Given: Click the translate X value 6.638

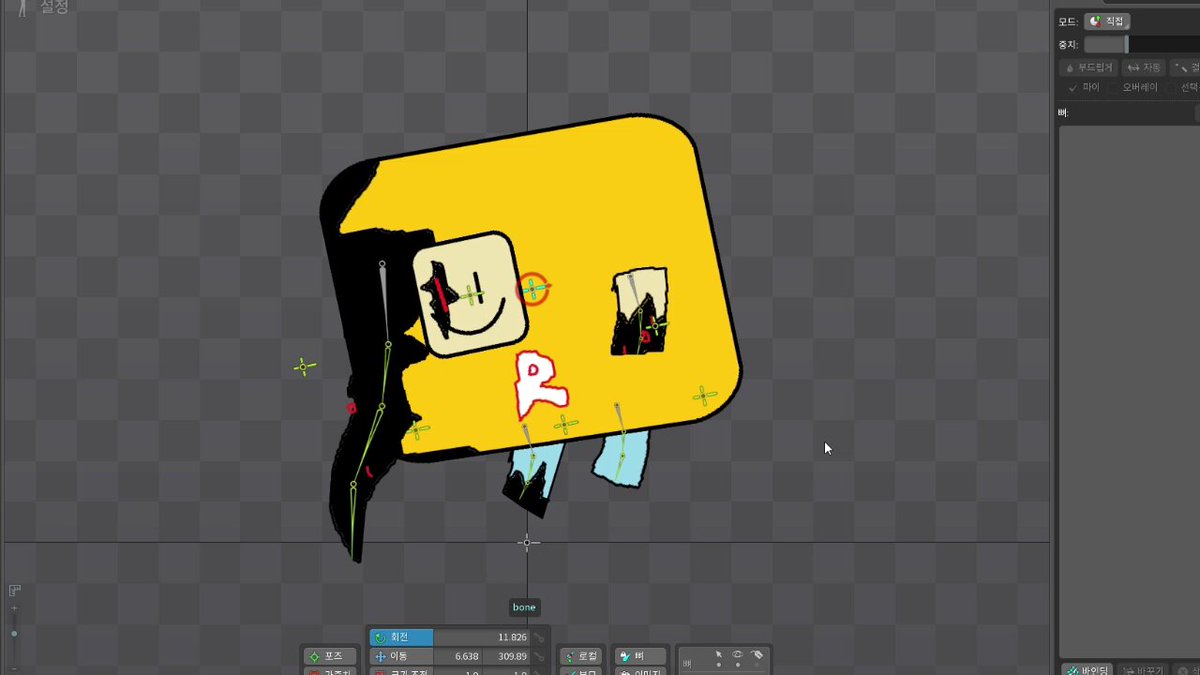Looking at the screenshot, I should 457,656.
